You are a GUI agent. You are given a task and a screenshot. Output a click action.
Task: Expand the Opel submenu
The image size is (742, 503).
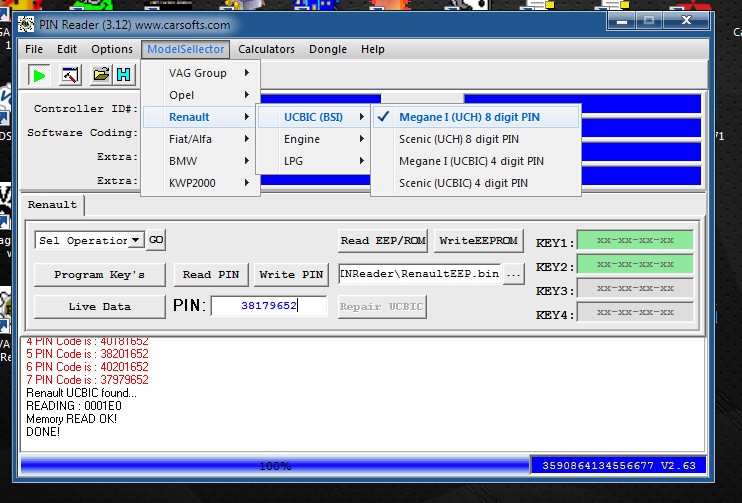pyautogui.click(x=201, y=95)
